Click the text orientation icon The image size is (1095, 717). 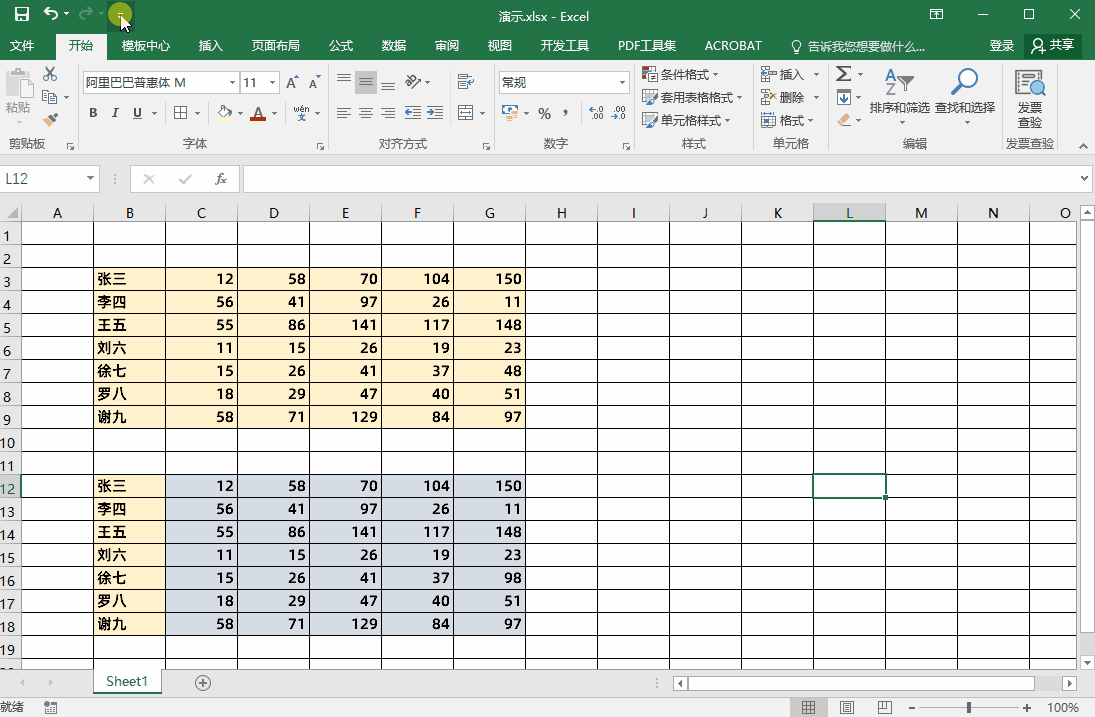(413, 82)
